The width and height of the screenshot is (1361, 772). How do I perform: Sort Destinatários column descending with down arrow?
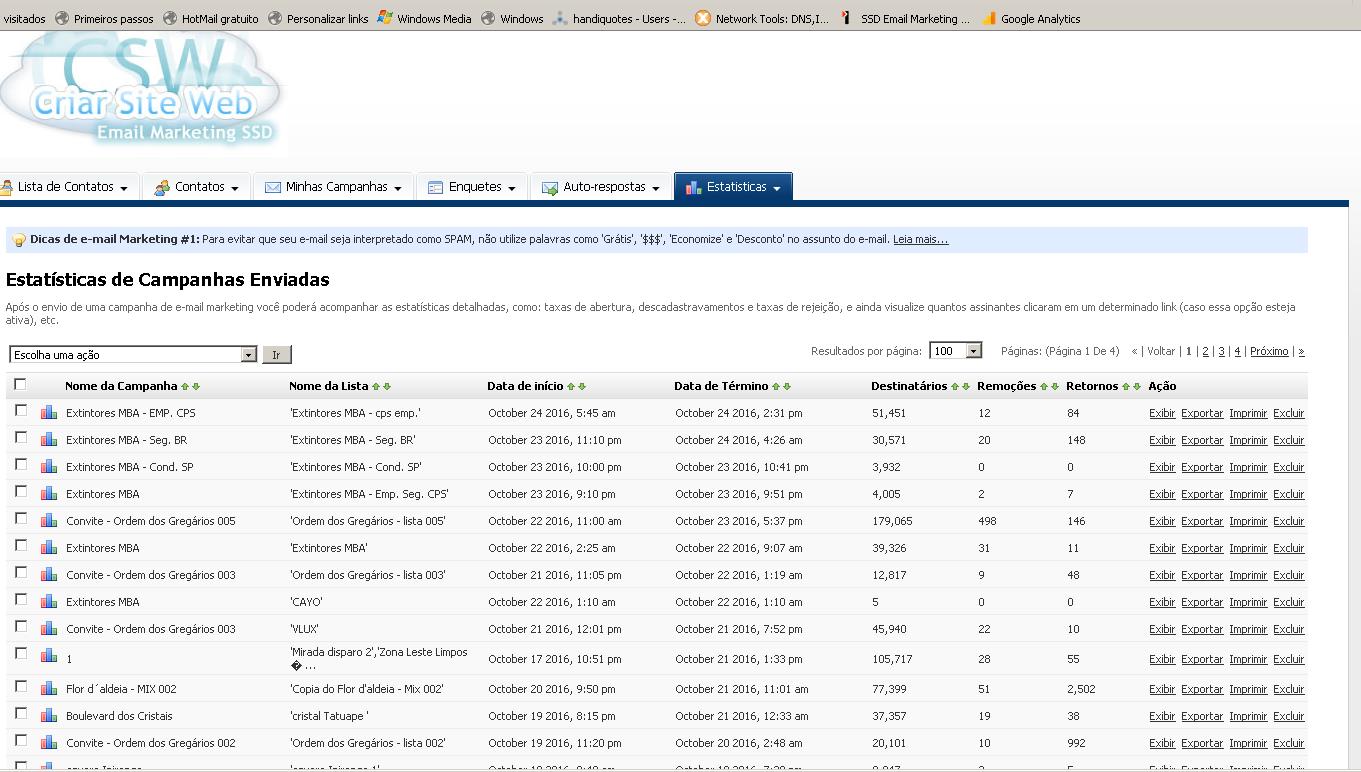[967, 386]
